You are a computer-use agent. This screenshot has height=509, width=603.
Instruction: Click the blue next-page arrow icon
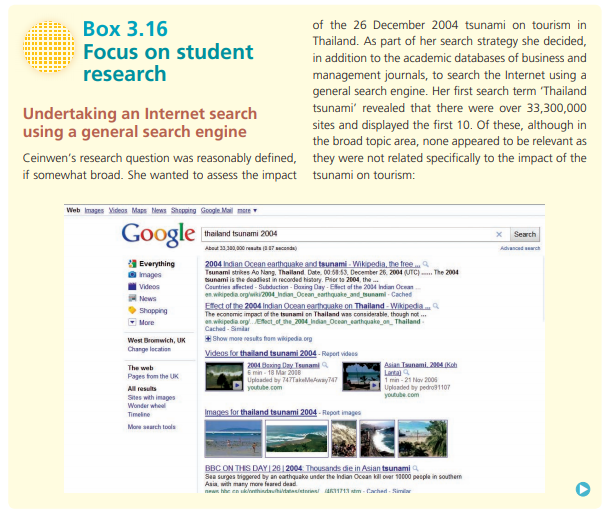pyautogui.click(x=583, y=489)
